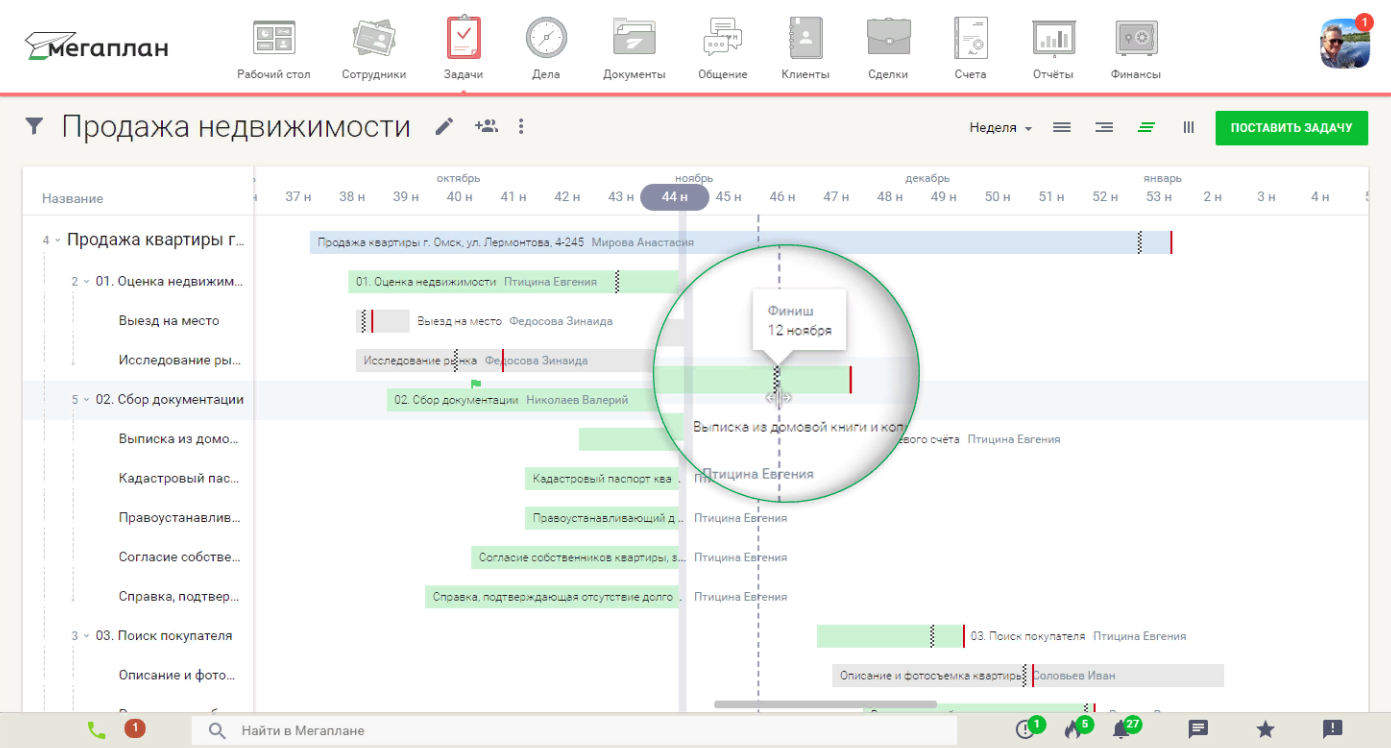Select Кадастровый пас... in task list
The height and width of the screenshot is (748, 1391).
pos(179,478)
